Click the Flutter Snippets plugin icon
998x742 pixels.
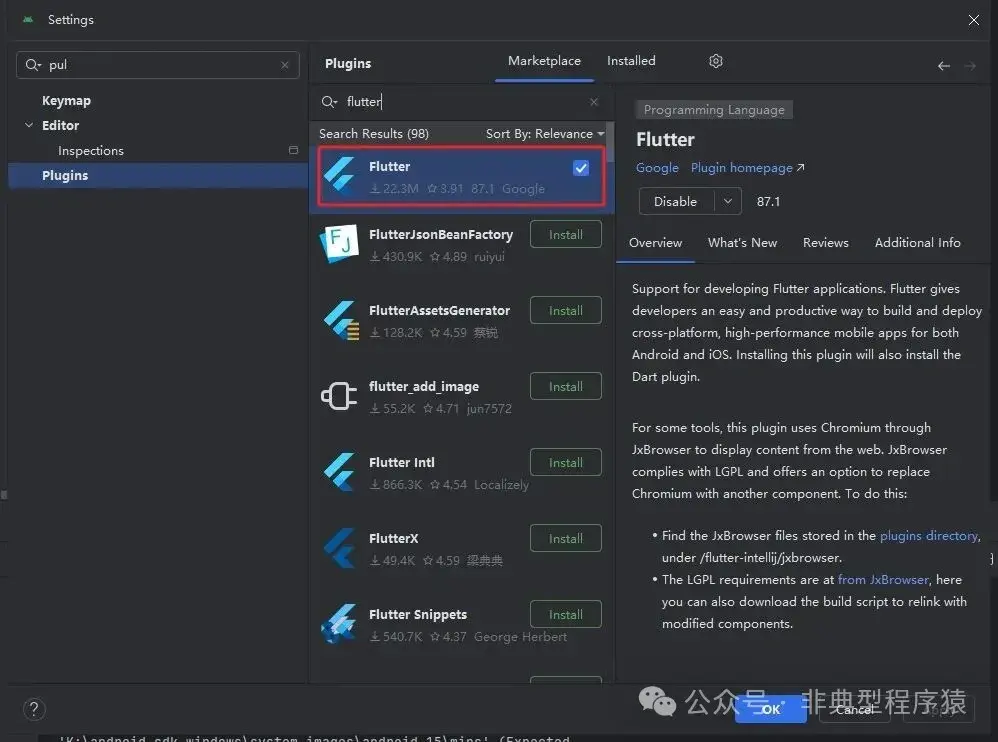(x=339, y=624)
